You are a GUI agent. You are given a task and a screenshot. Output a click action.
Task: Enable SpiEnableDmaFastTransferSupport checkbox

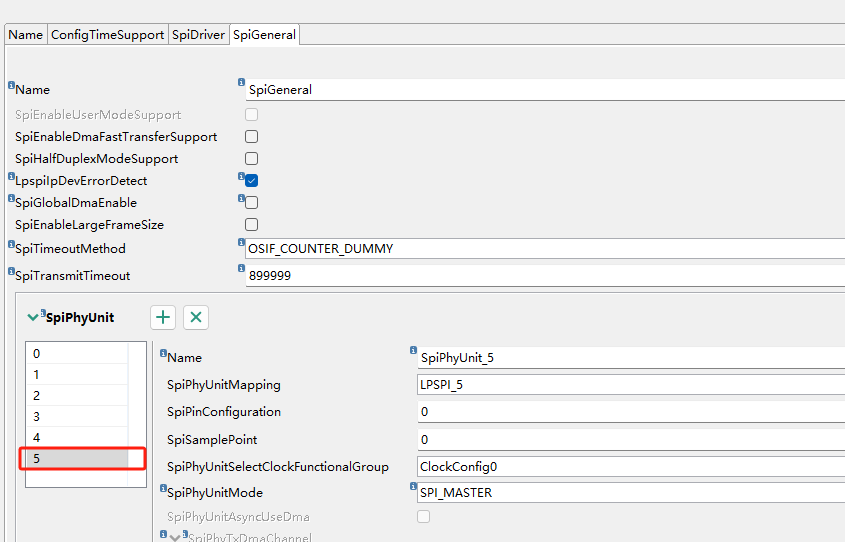[252, 136]
